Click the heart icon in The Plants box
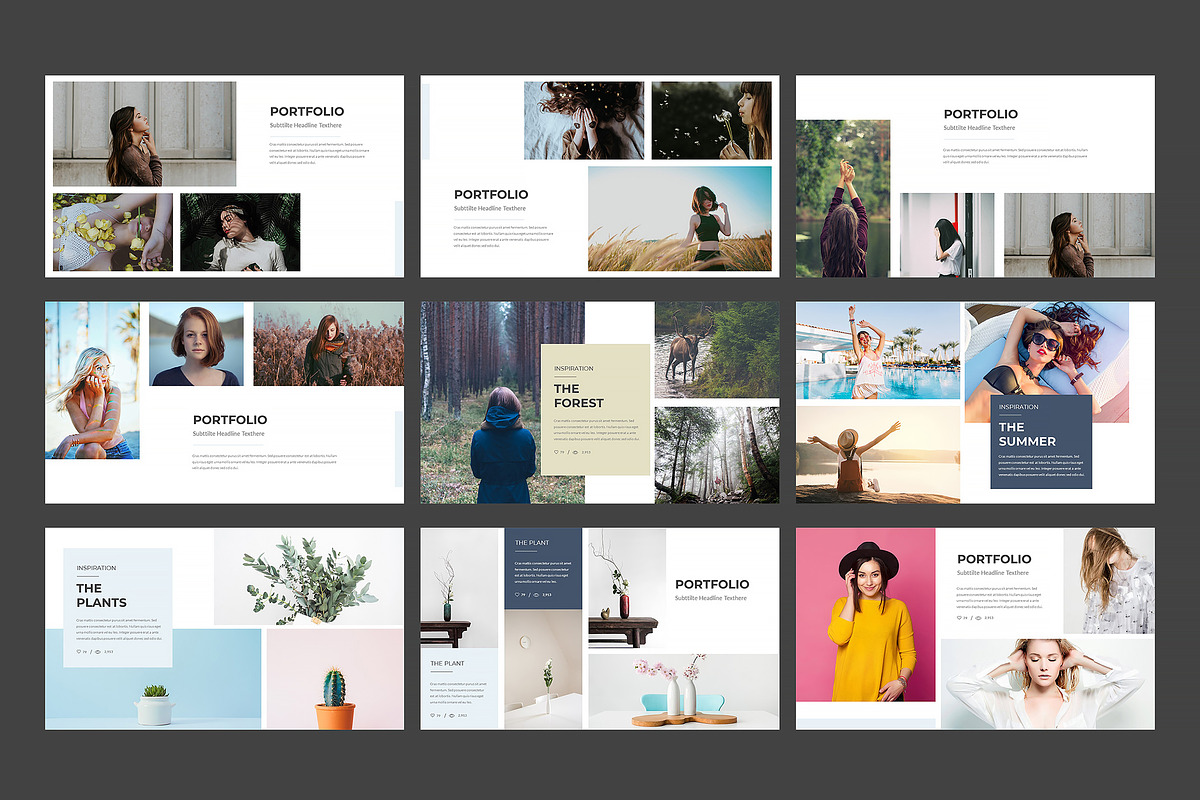This screenshot has width=1200, height=800. click(79, 651)
